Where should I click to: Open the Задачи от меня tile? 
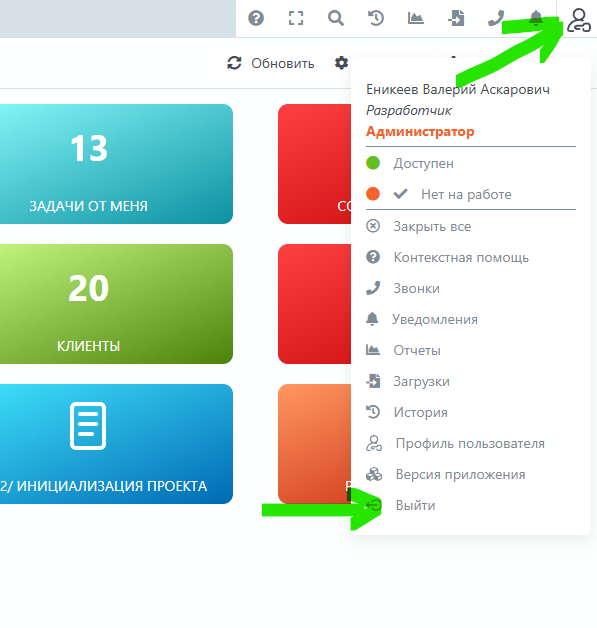(x=116, y=164)
